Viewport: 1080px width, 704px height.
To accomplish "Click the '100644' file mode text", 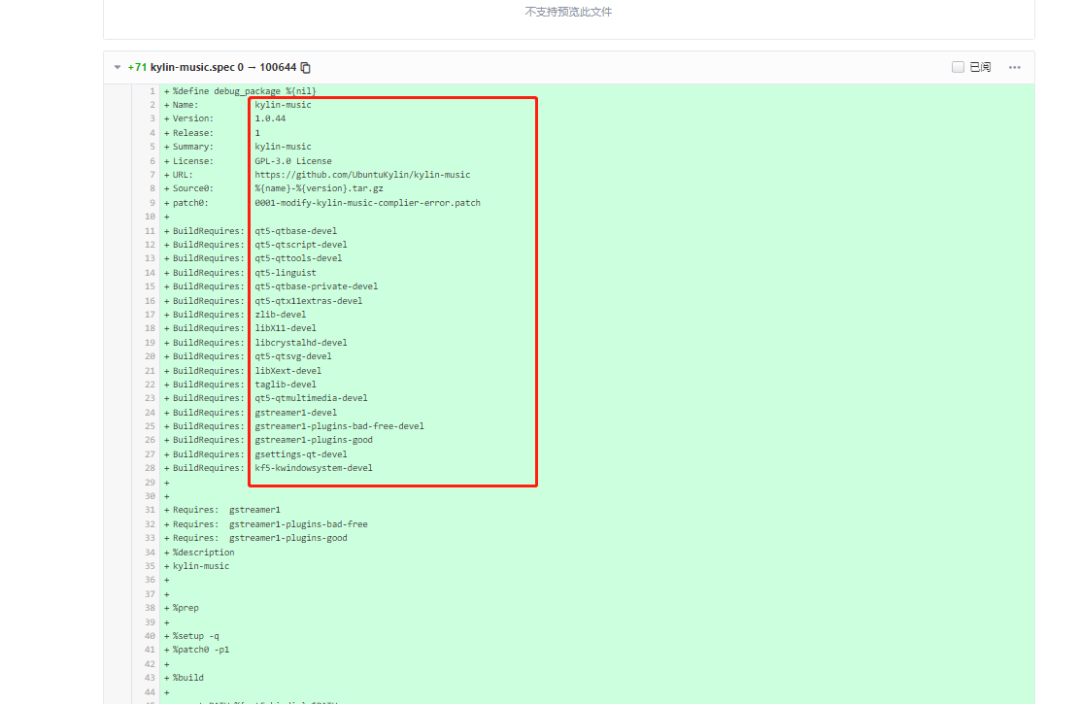I will click(x=278, y=68).
